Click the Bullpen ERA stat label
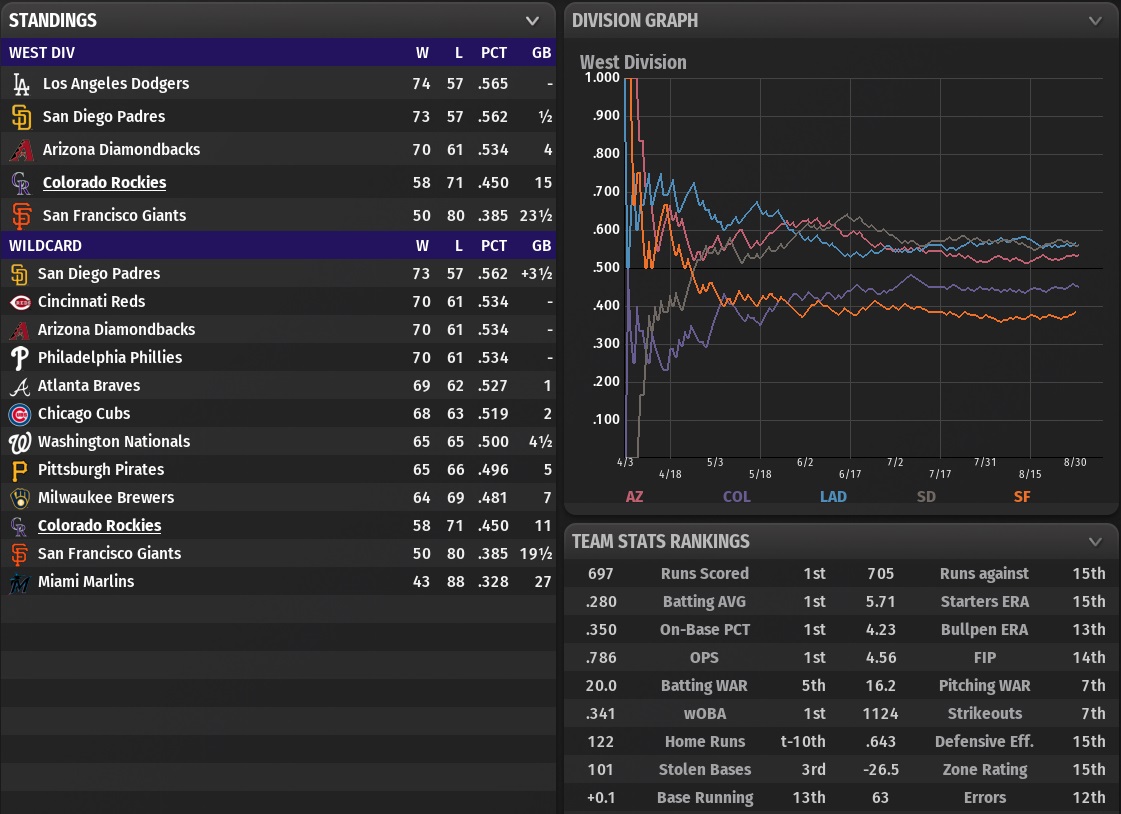1121x814 pixels. [x=984, y=630]
